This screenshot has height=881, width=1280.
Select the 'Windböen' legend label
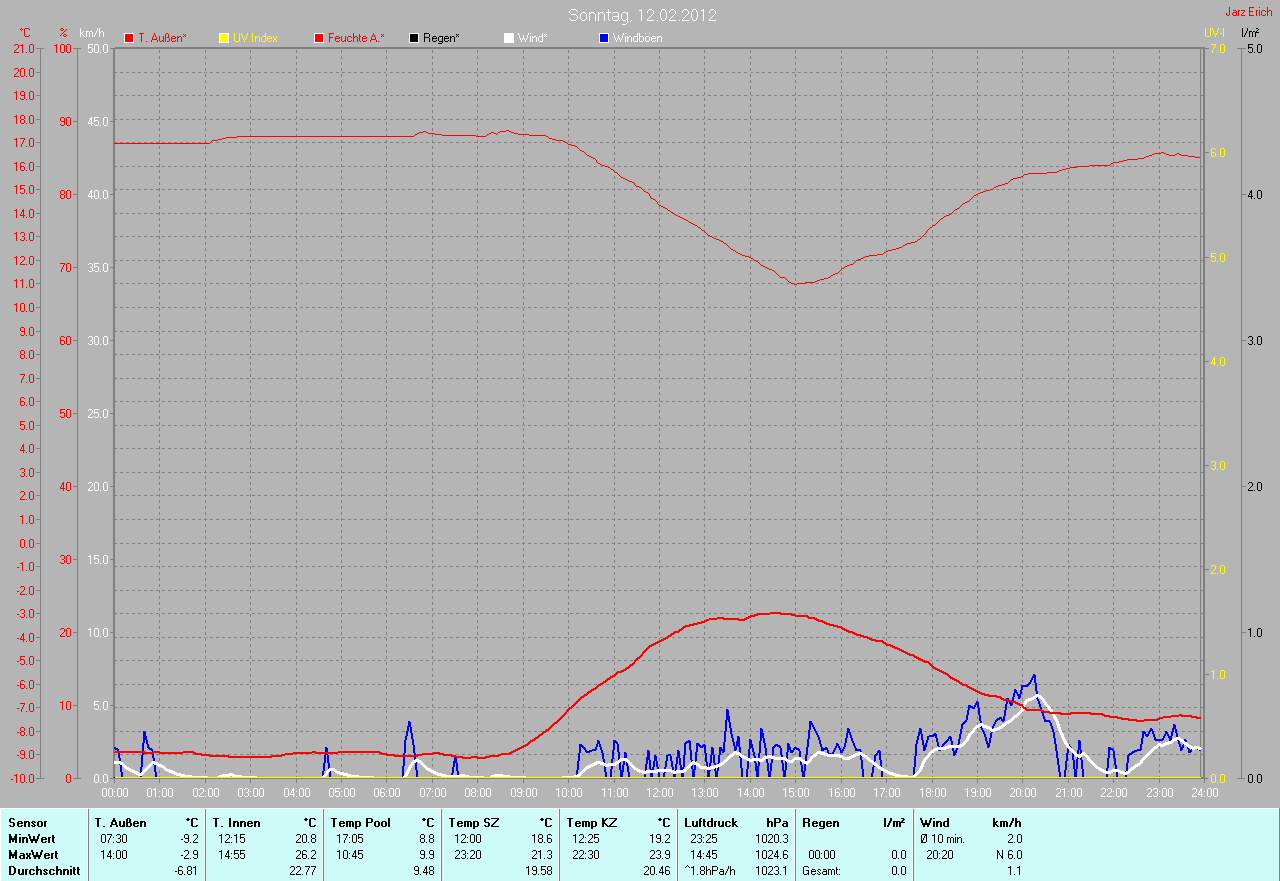pyautogui.click(x=637, y=38)
